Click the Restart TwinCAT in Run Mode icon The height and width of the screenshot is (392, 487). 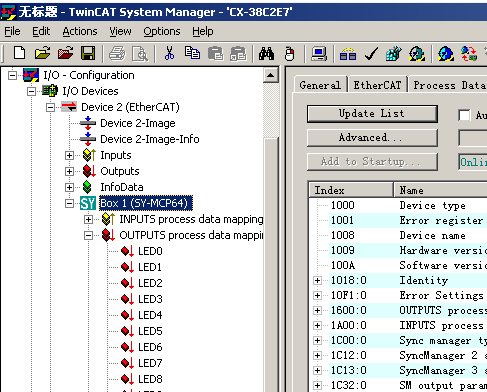coord(417,53)
